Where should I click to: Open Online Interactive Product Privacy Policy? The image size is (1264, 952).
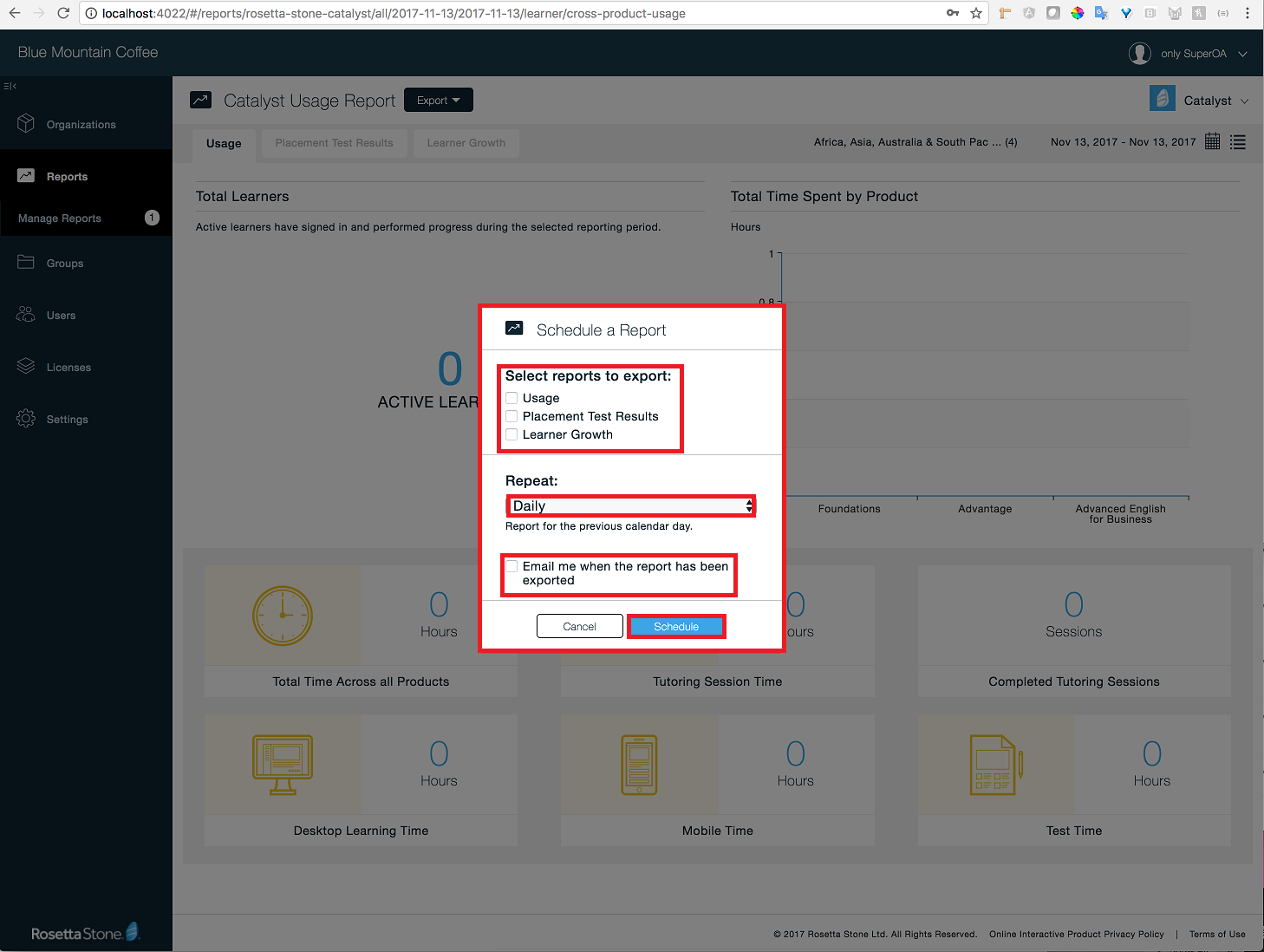coord(1076,934)
